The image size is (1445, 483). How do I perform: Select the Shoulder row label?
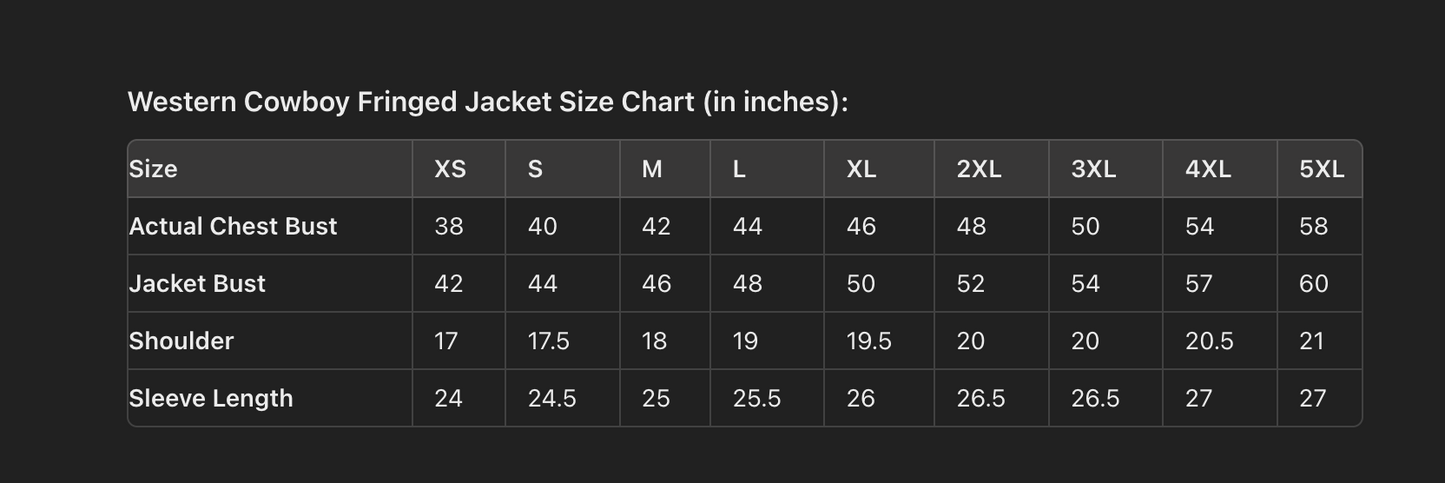click(181, 341)
